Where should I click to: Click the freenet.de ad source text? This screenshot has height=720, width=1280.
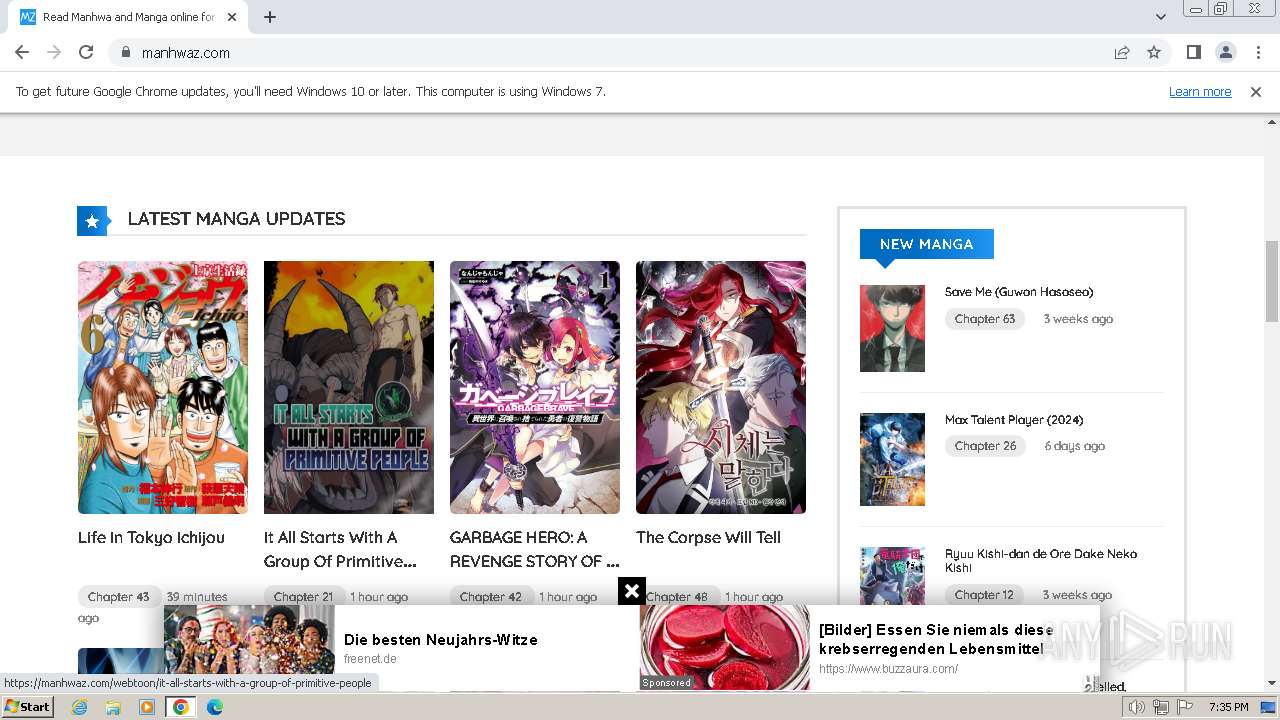pos(370,659)
